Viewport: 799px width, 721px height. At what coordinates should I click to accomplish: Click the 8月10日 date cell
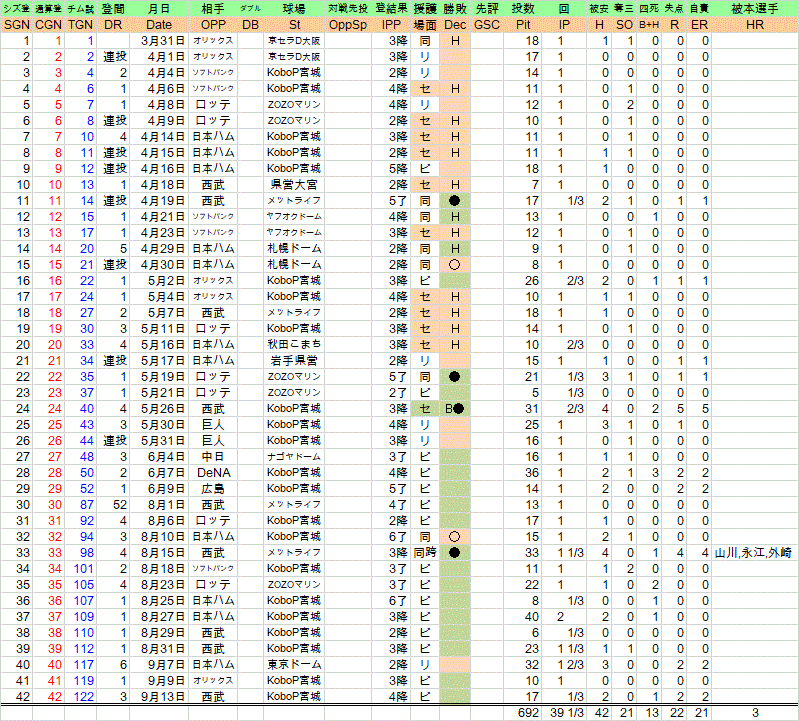159,537
